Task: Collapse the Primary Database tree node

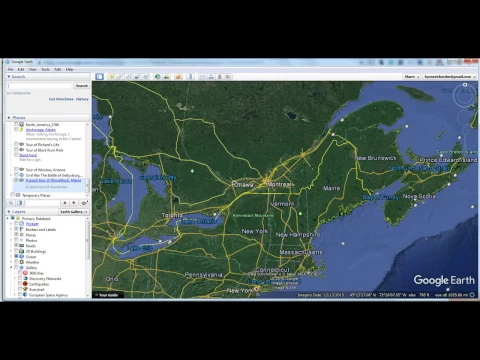Action: pyautogui.click(x=8, y=218)
